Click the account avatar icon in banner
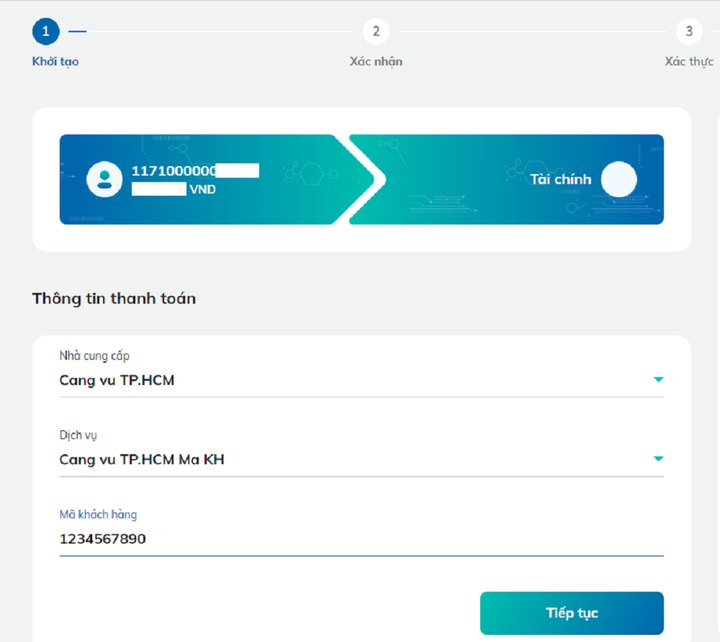 pyautogui.click(x=104, y=179)
